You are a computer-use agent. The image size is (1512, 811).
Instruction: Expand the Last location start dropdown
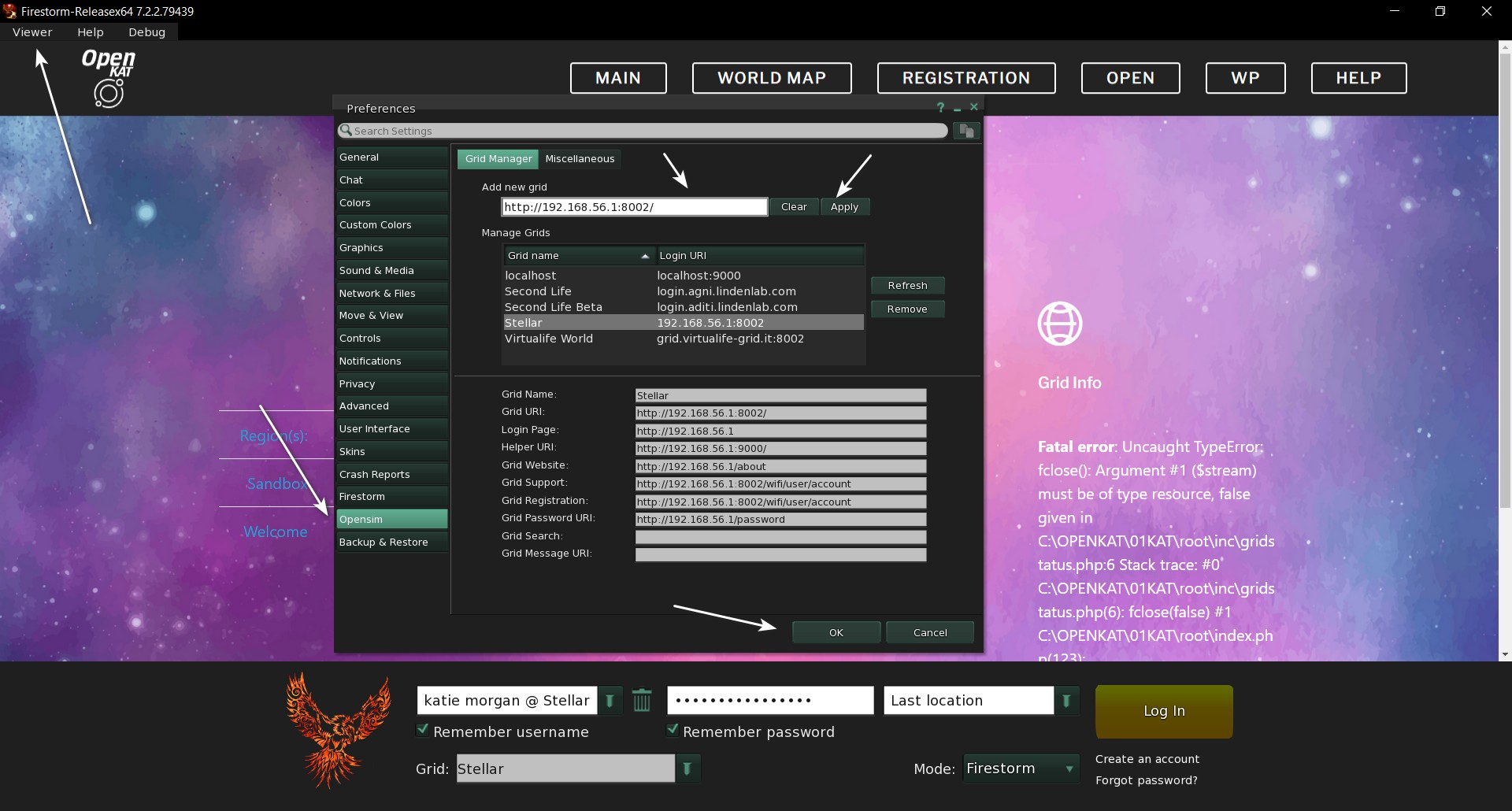[x=1066, y=700]
